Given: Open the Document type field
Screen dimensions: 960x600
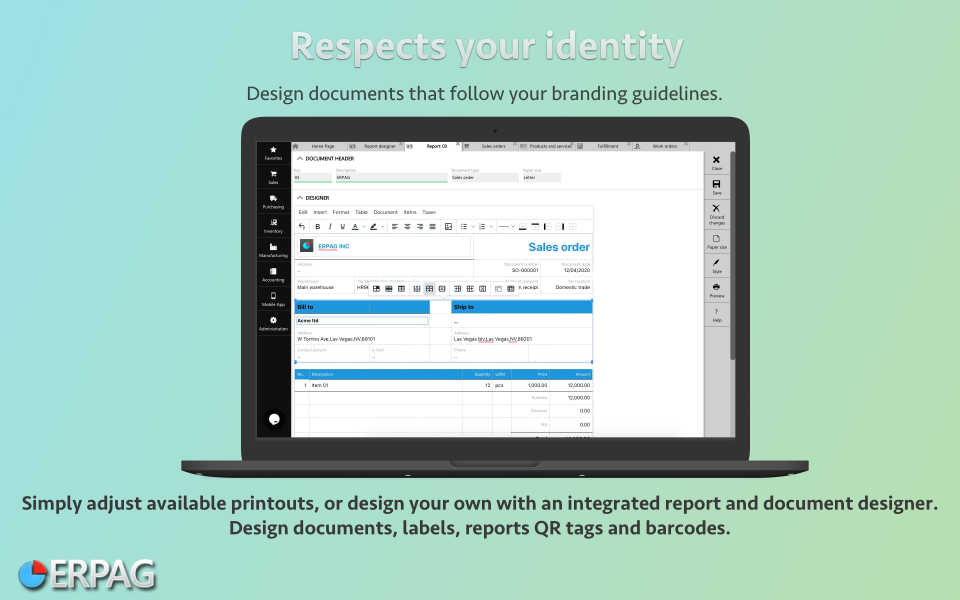Looking at the screenshot, I should tap(485, 178).
